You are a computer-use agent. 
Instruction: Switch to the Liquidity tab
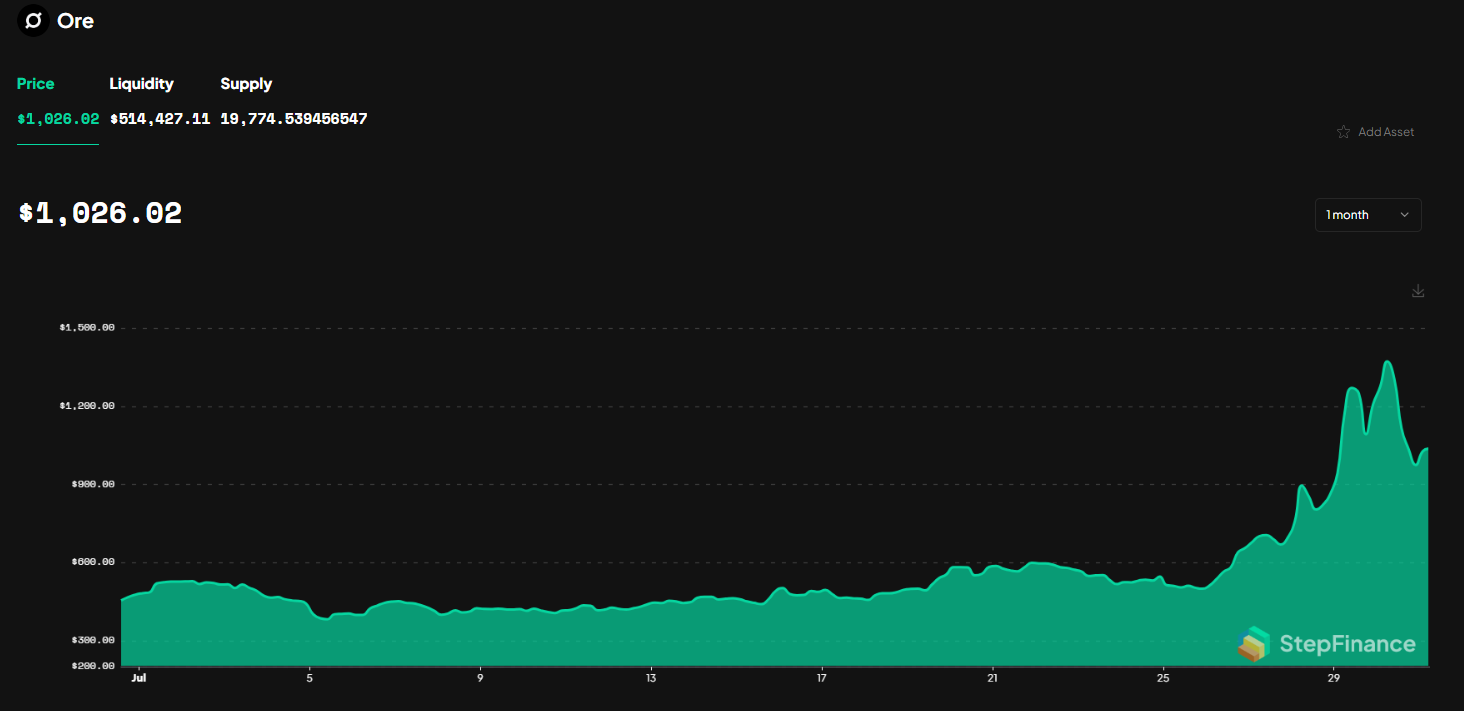[141, 84]
